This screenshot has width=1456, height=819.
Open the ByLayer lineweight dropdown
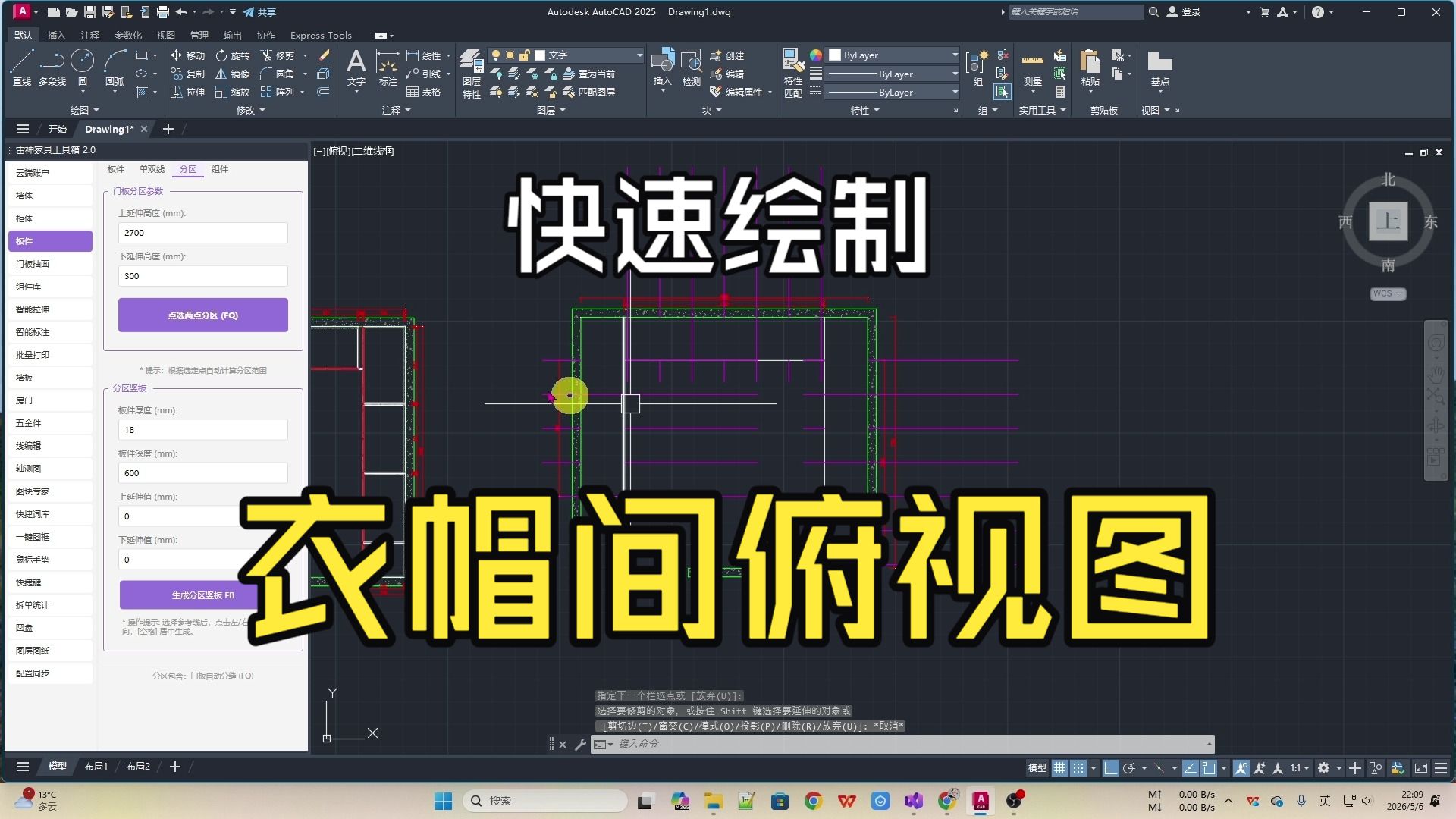[893, 74]
